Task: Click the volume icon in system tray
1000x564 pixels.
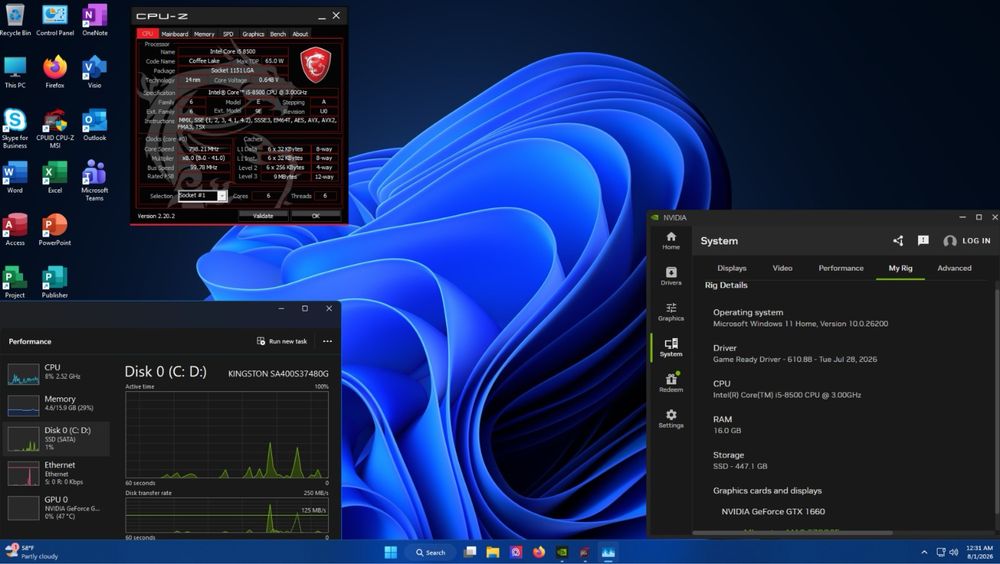Action: coord(953,552)
